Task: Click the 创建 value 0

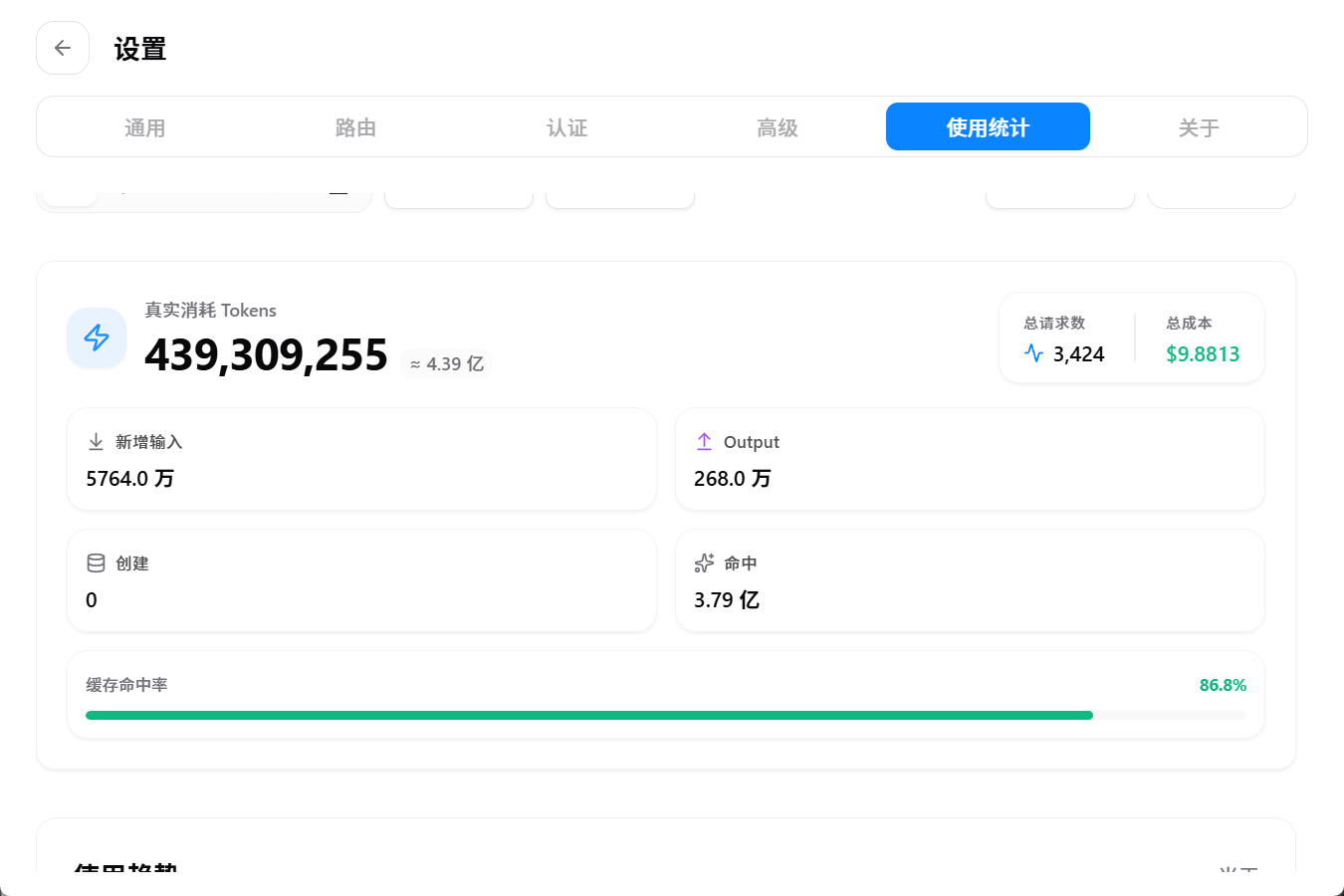Action: pos(92,600)
